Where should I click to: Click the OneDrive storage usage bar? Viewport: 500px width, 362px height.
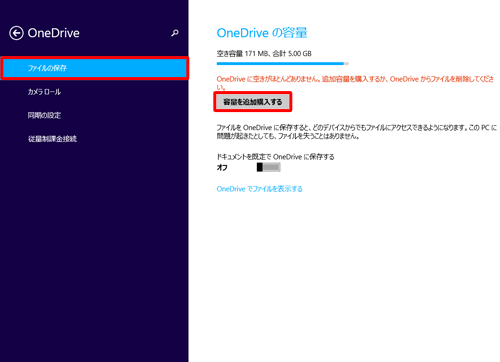pos(283,63)
